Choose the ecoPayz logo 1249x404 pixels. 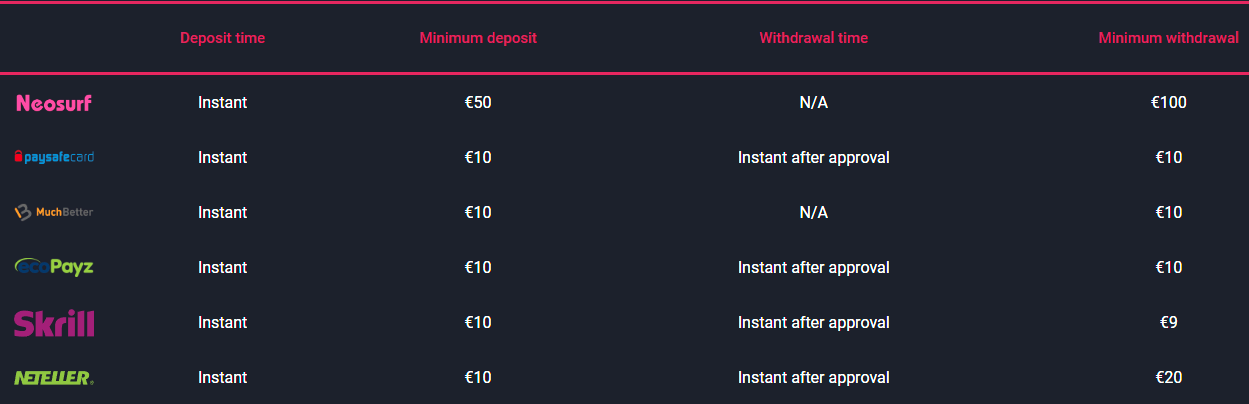(x=54, y=267)
